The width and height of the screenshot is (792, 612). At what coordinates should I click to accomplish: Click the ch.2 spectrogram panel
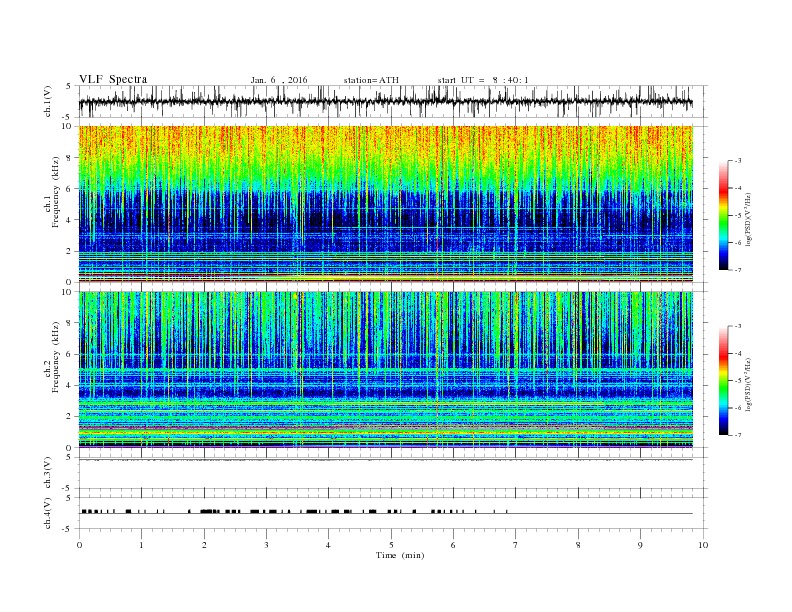385,369
